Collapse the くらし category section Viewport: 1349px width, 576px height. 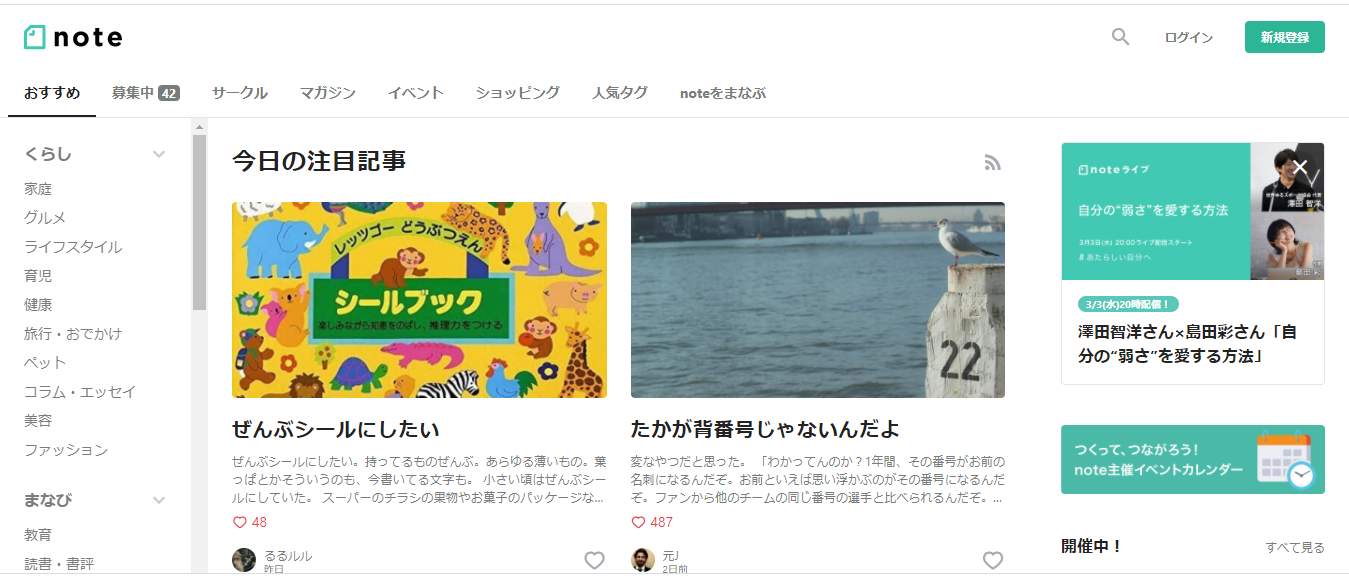coord(158,154)
